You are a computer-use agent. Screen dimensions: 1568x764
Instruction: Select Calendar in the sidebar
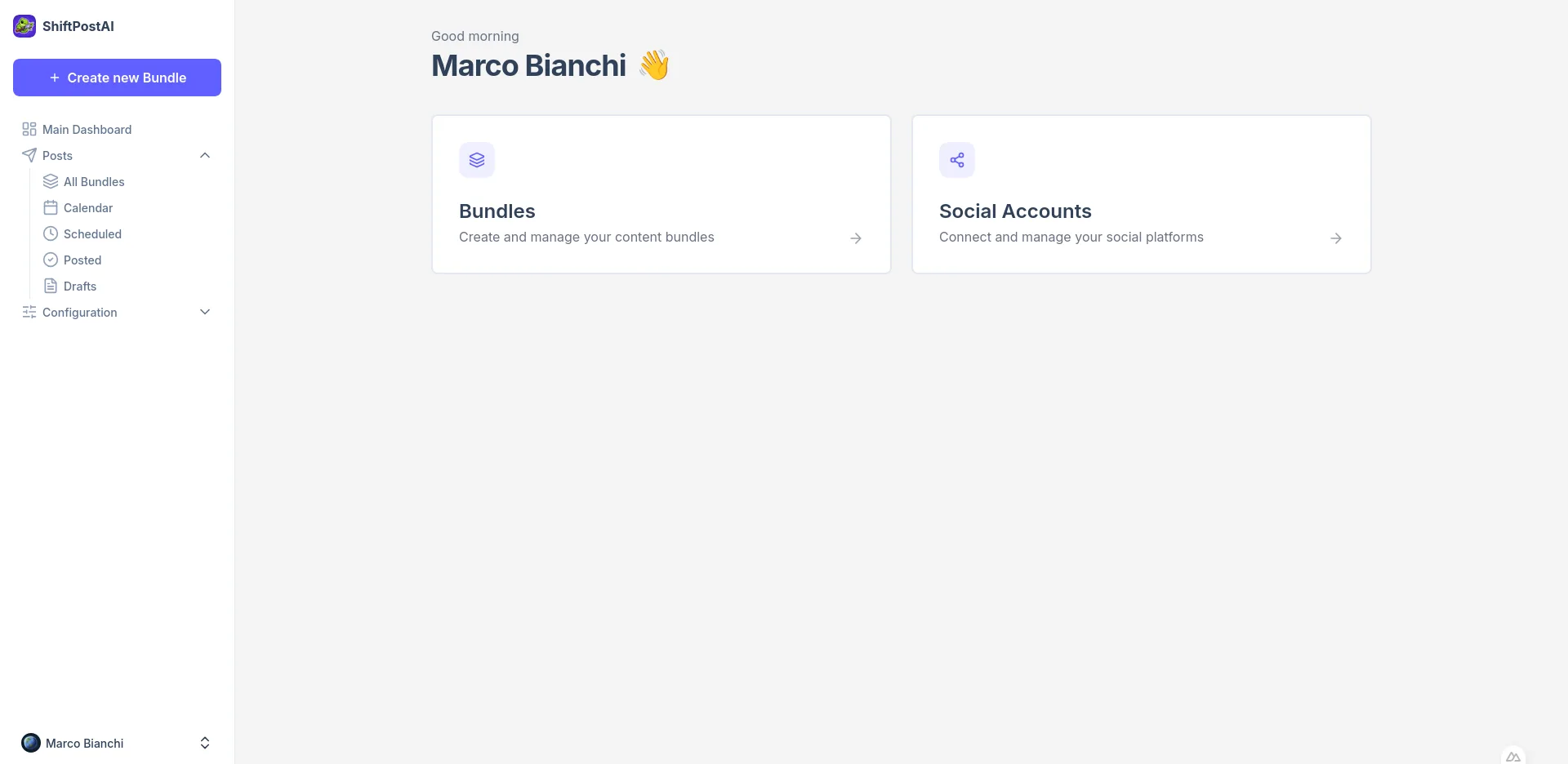click(87, 207)
